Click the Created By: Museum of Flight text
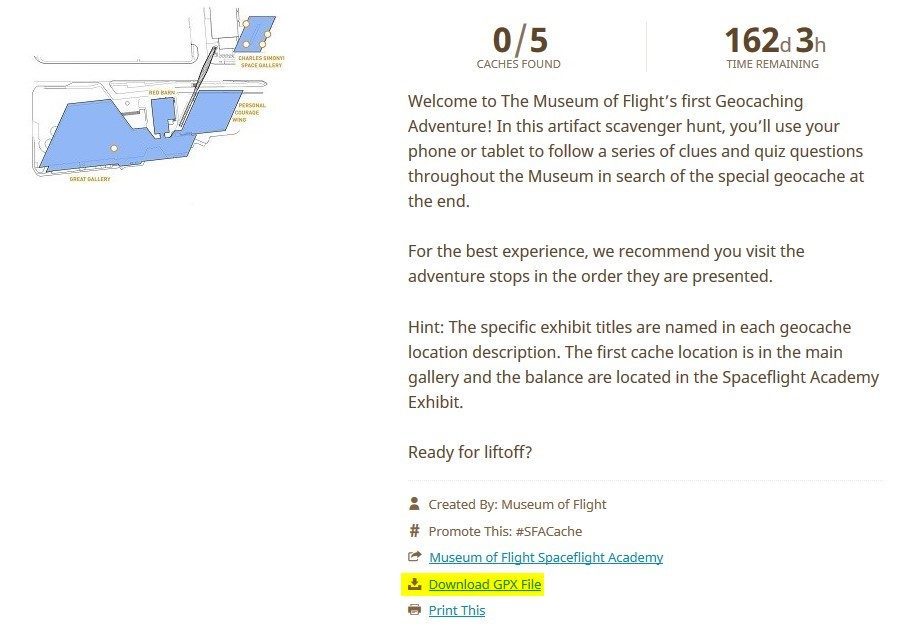The width and height of the screenshot is (908, 630). (517, 504)
